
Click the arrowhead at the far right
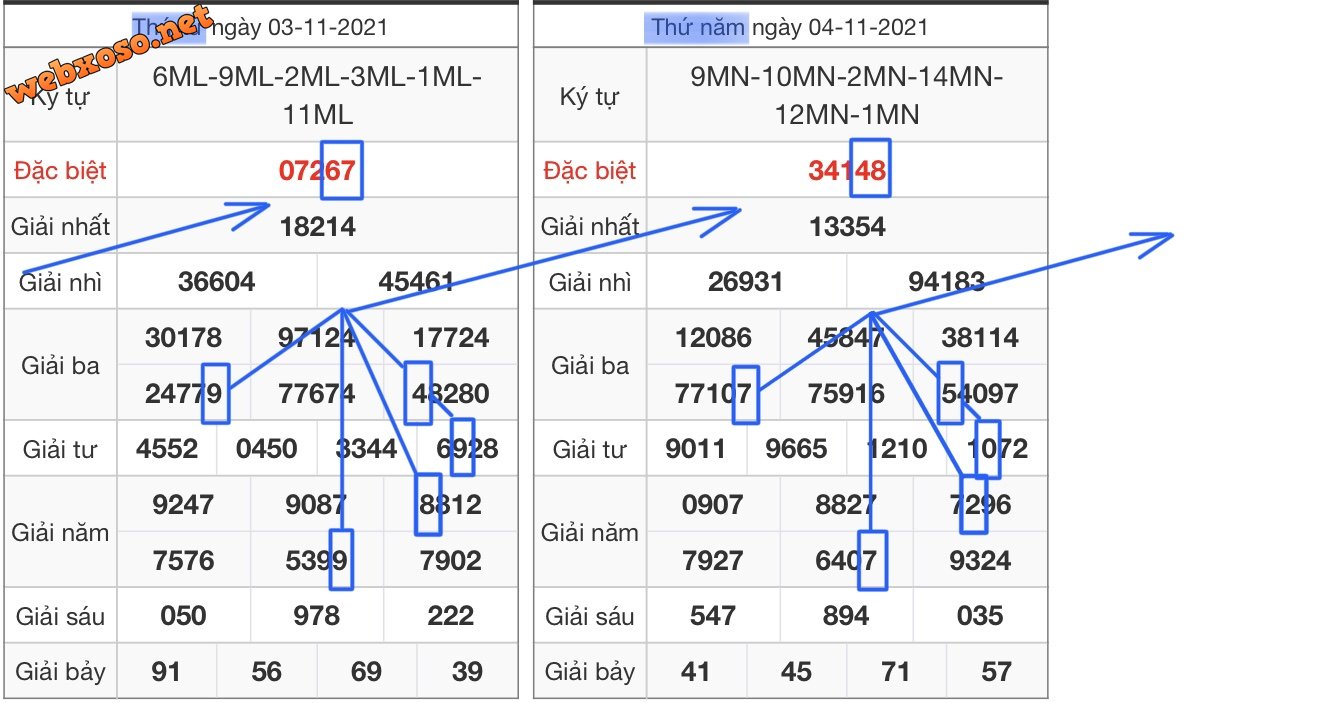click(x=1160, y=239)
